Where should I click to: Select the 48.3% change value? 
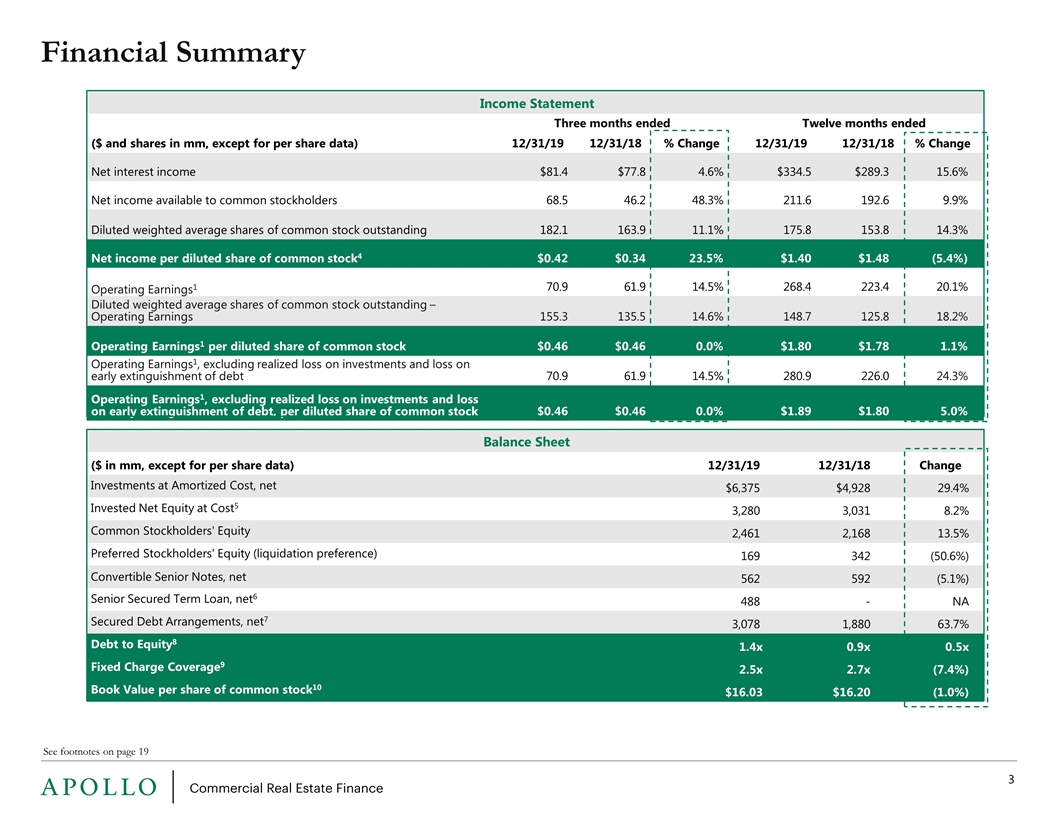707,201
